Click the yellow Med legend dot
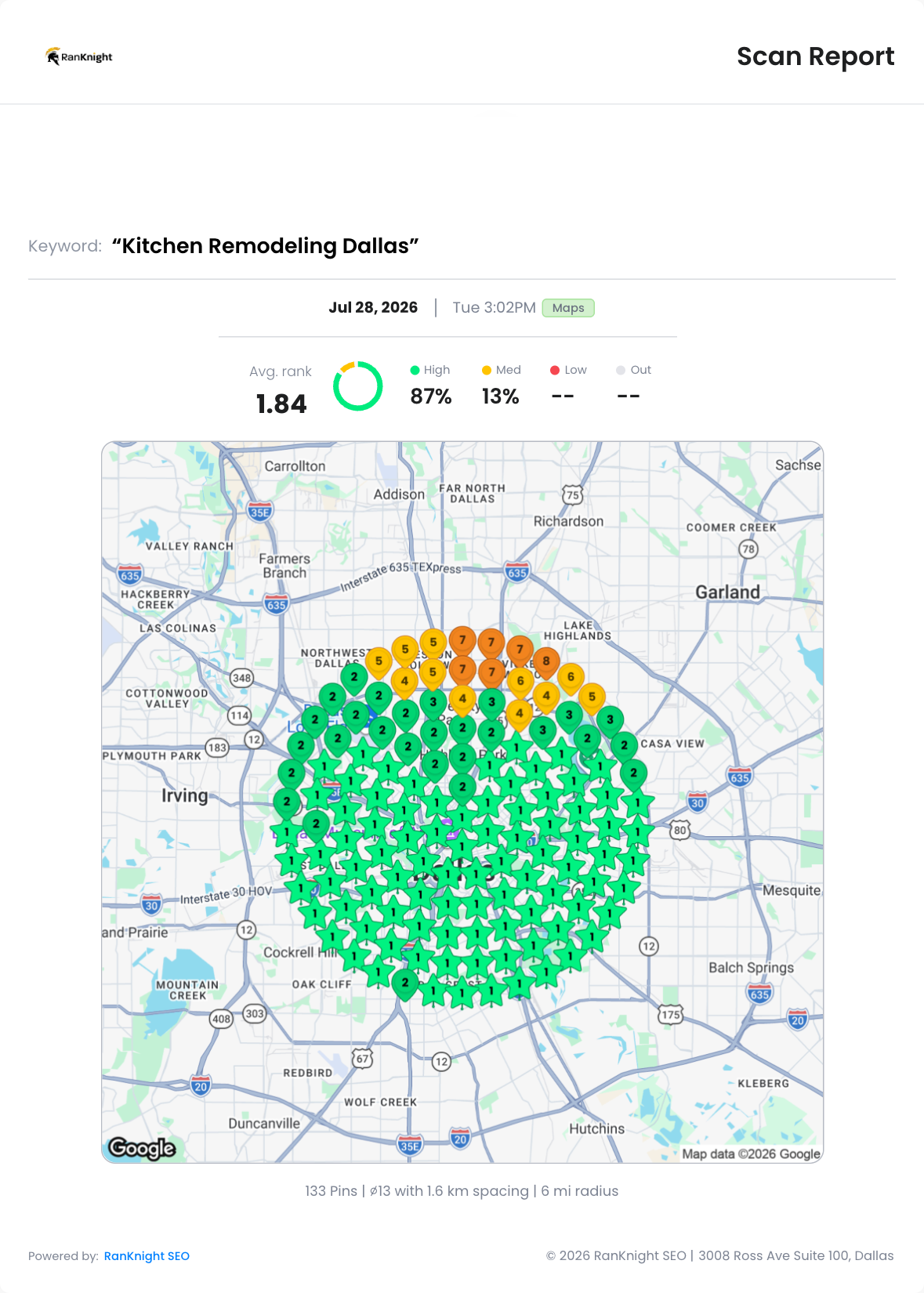This screenshot has height=1293, width=924. [x=487, y=371]
